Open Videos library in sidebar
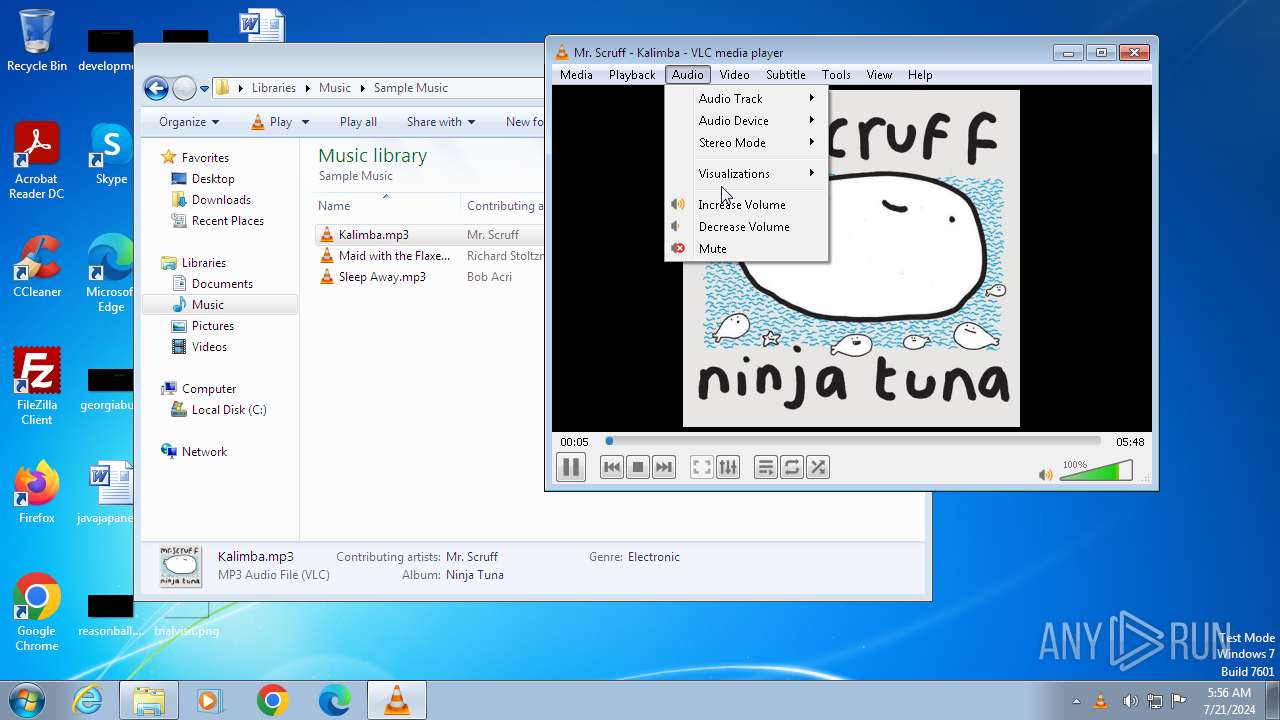Screen dimensions: 1280x720 tap(209, 347)
